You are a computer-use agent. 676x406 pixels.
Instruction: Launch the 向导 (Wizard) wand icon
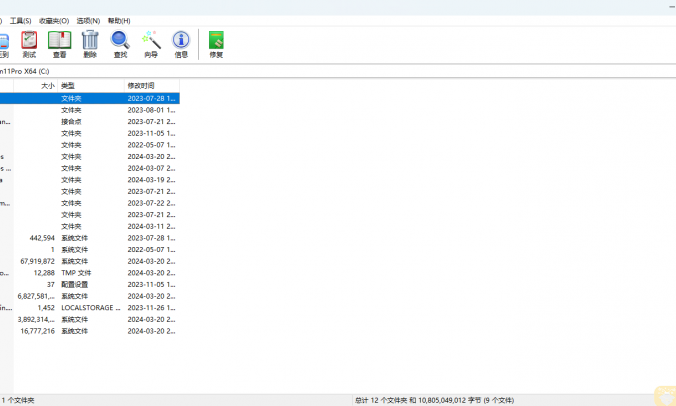[151, 44]
